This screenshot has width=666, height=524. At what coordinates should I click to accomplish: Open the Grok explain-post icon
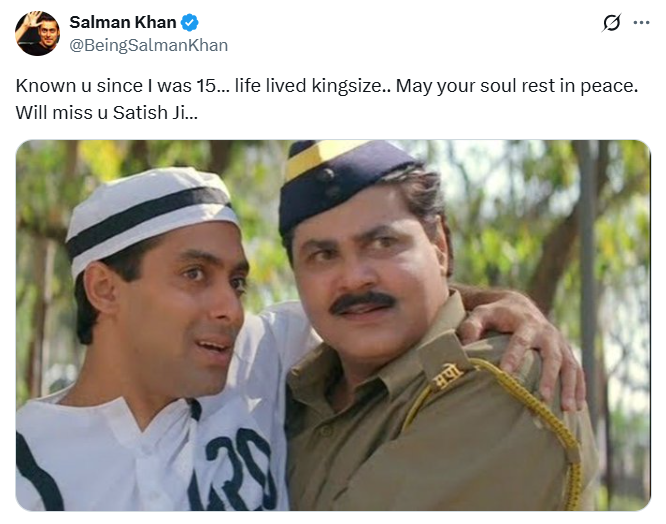pos(611,23)
